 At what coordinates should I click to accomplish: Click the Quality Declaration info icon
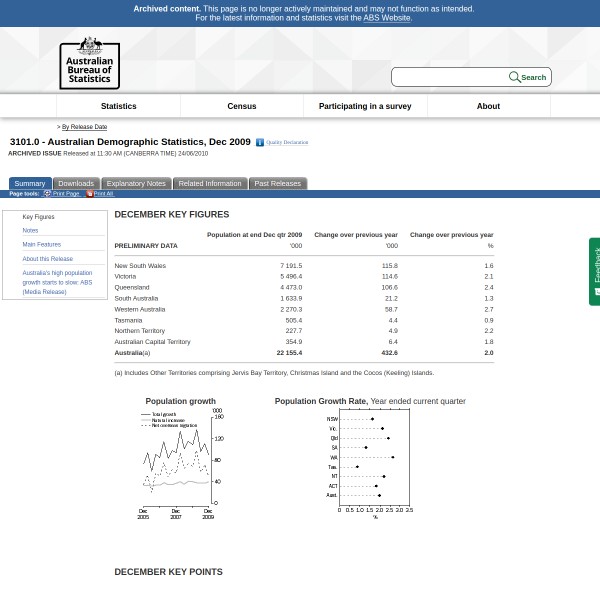(x=260, y=143)
